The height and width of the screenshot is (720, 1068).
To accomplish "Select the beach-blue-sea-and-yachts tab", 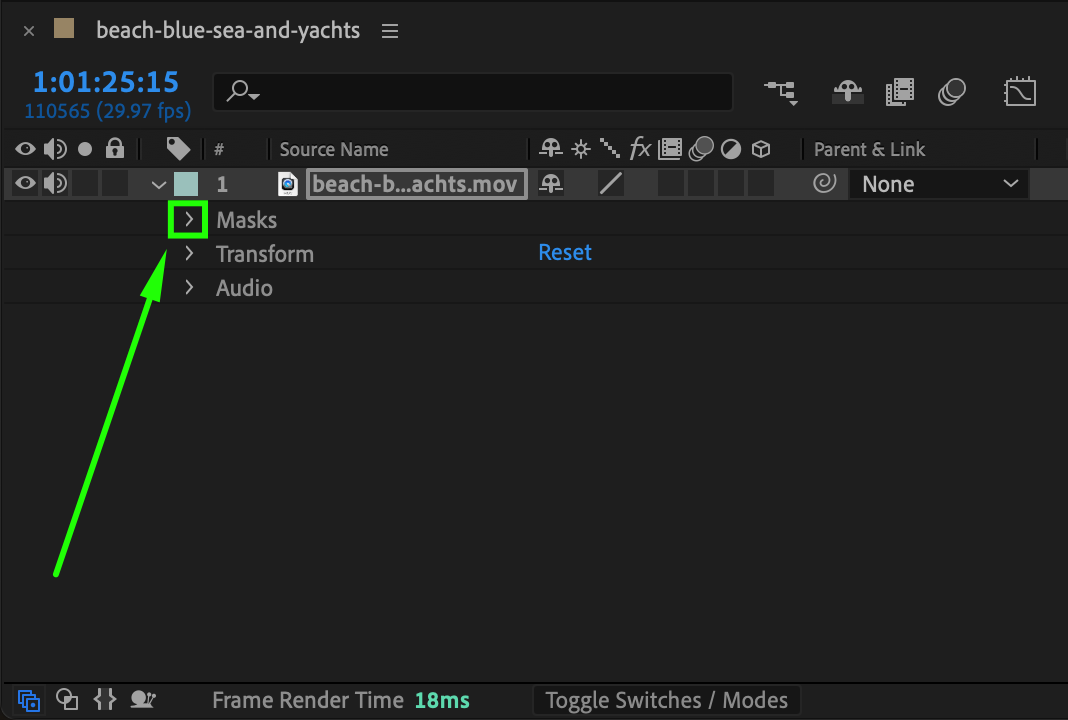I will coord(227,30).
